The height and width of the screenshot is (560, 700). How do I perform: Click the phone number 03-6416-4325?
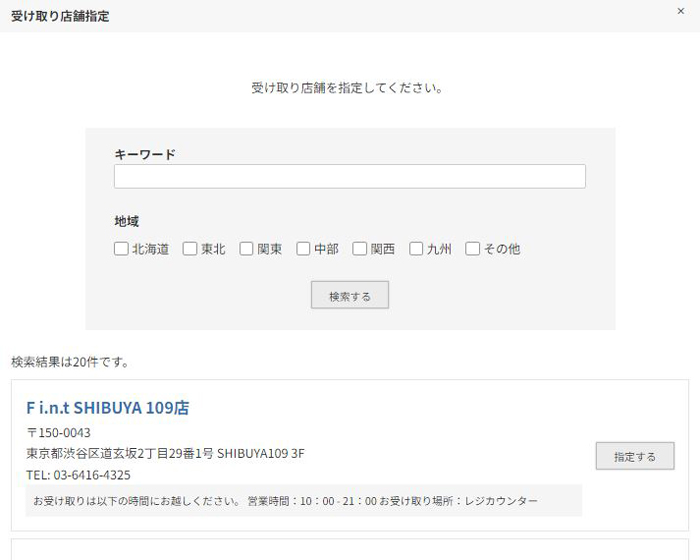point(78,475)
